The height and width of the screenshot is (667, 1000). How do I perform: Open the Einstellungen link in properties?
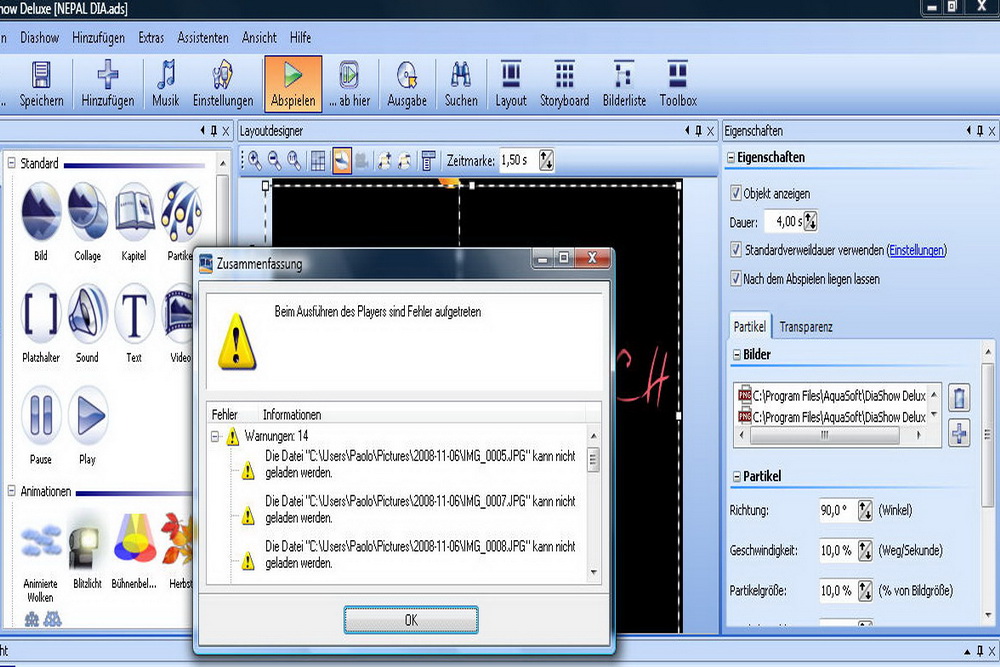(916, 250)
